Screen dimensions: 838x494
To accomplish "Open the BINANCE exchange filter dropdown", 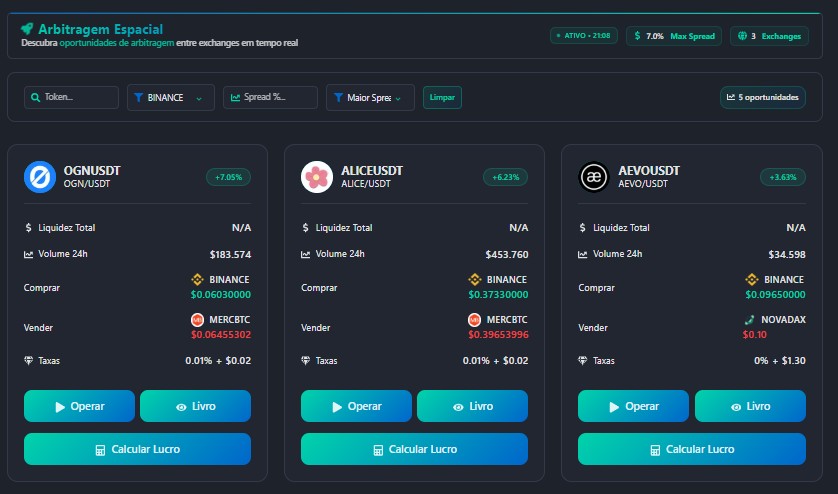I will (170, 98).
